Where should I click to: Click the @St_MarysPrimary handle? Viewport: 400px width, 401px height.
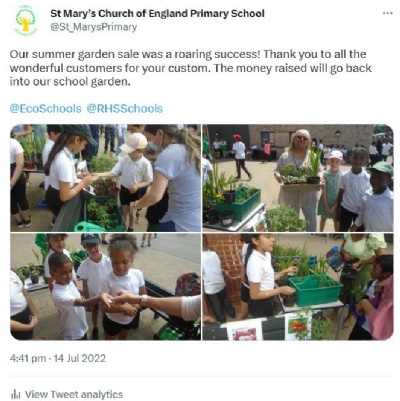[x=93, y=27]
